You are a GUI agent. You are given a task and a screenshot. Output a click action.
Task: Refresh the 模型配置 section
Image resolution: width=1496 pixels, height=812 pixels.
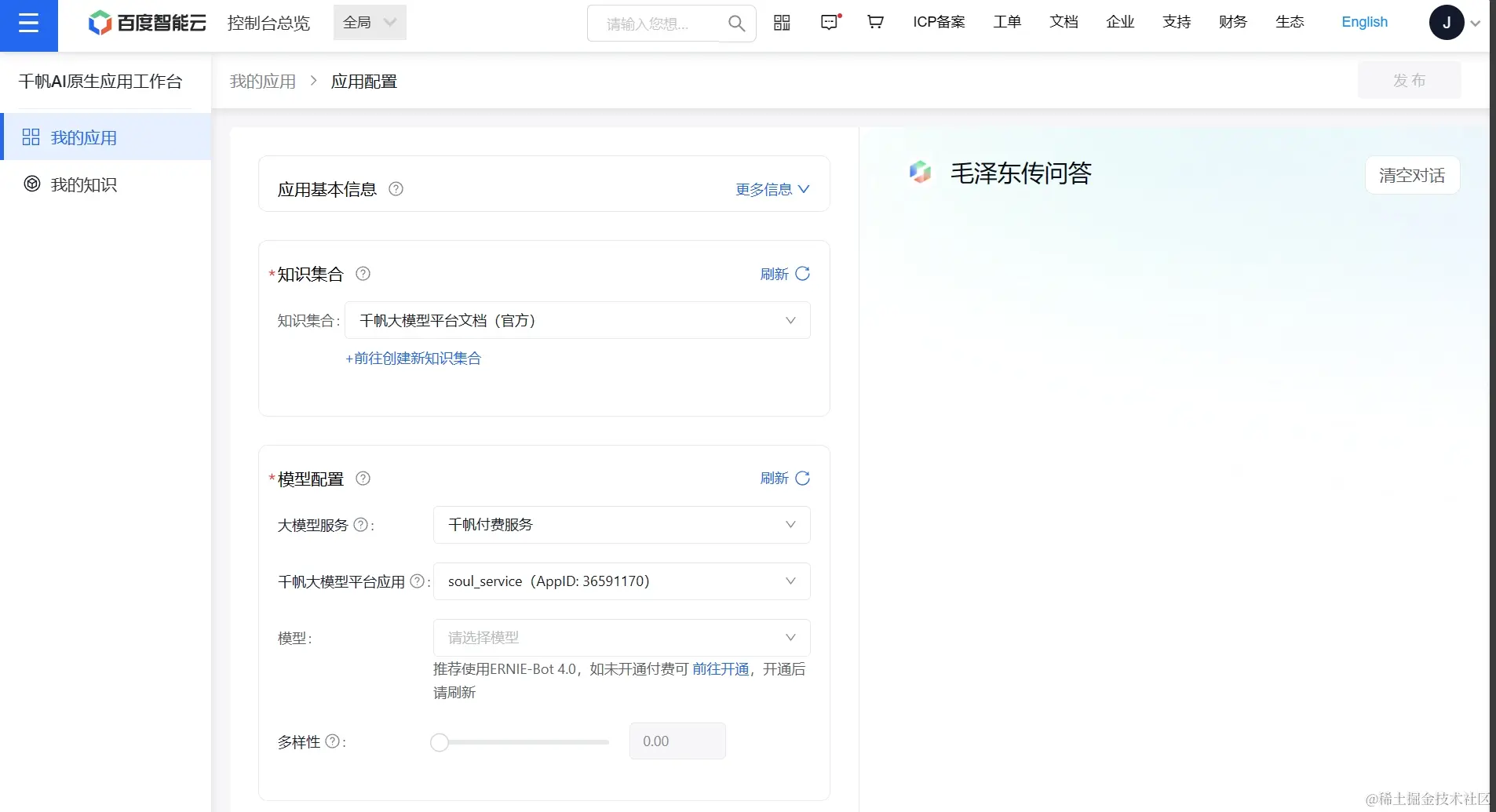click(x=785, y=479)
